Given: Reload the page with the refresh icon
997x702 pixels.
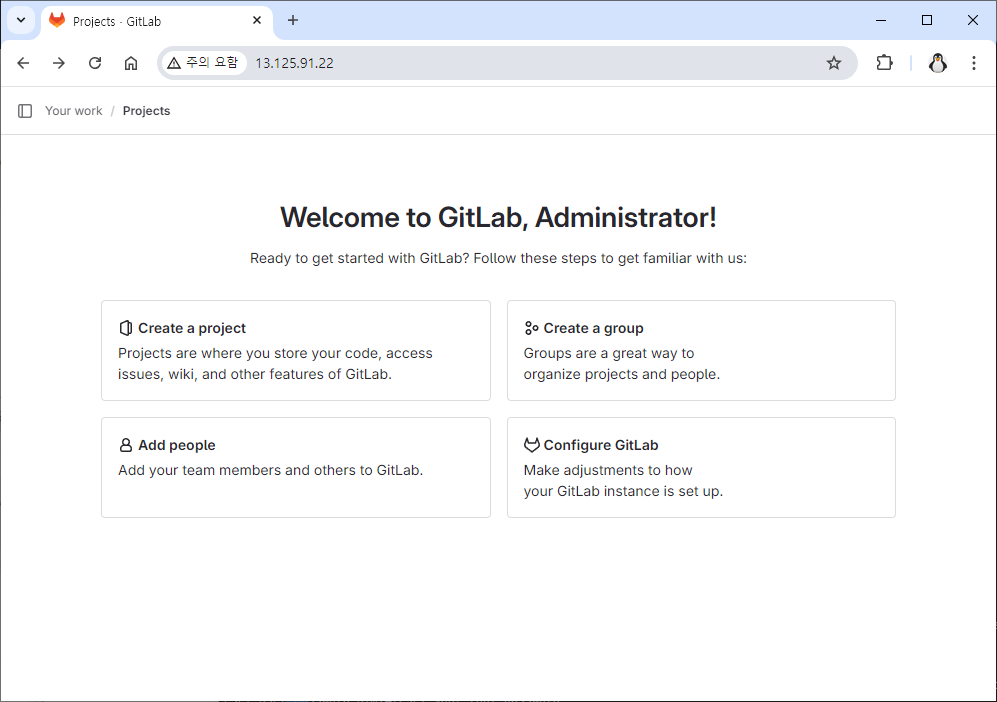Looking at the screenshot, I should (x=95, y=63).
